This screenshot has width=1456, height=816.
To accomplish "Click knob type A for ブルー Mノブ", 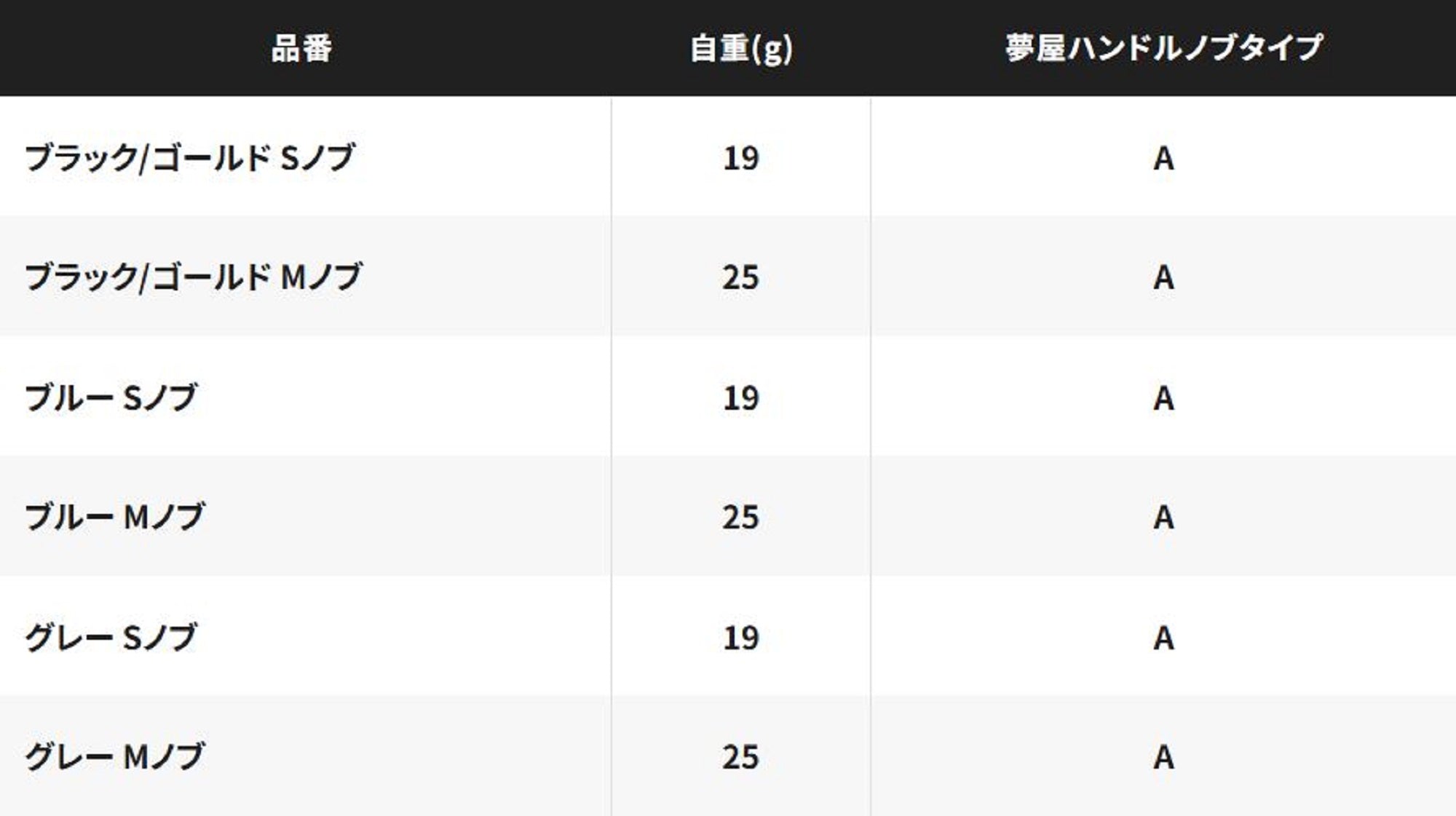I will click(x=1163, y=518).
